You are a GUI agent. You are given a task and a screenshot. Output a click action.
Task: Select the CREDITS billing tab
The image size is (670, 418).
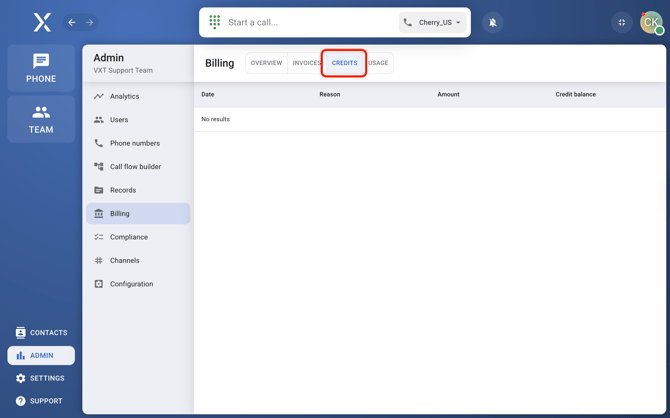[x=344, y=63]
